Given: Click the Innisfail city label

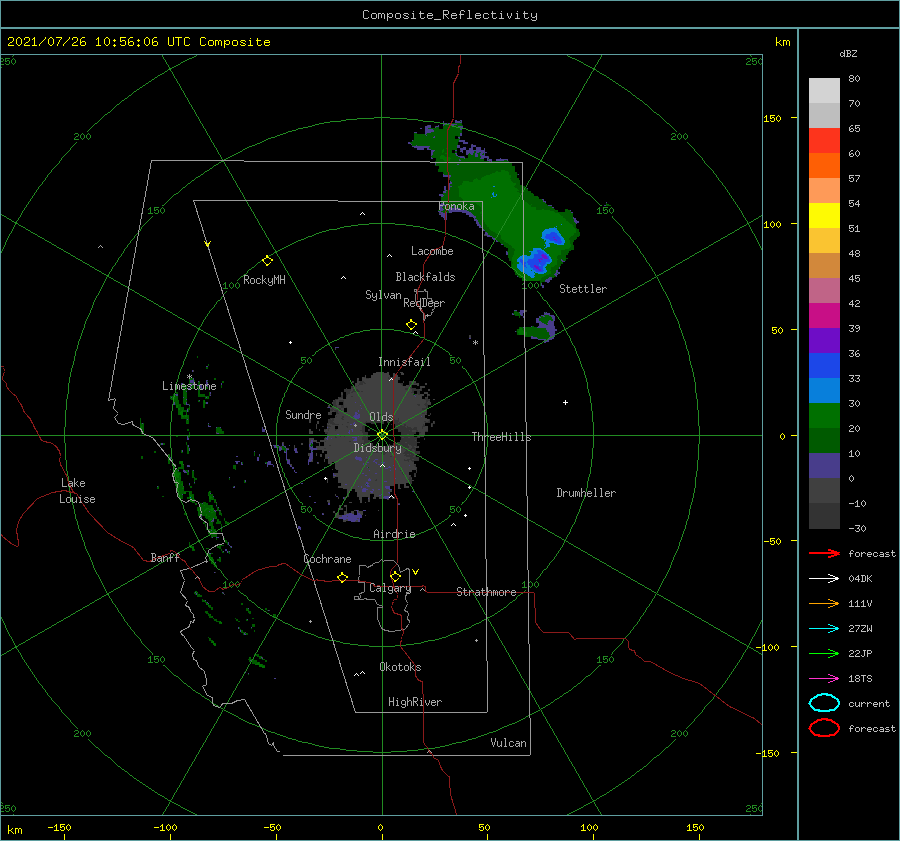Looking at the screenshot, I should coord(404,362).
